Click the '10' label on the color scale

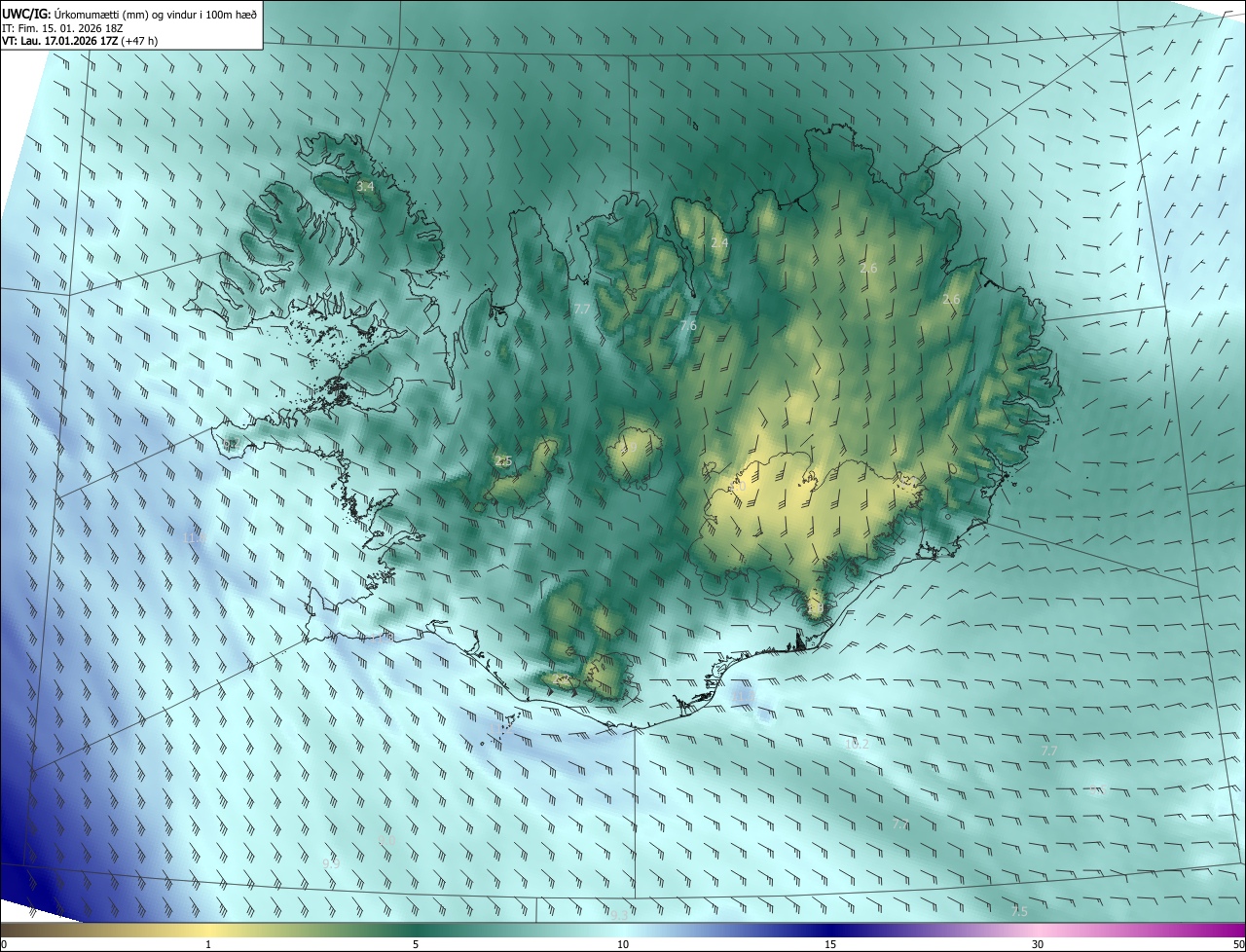[x=623, y=944]
